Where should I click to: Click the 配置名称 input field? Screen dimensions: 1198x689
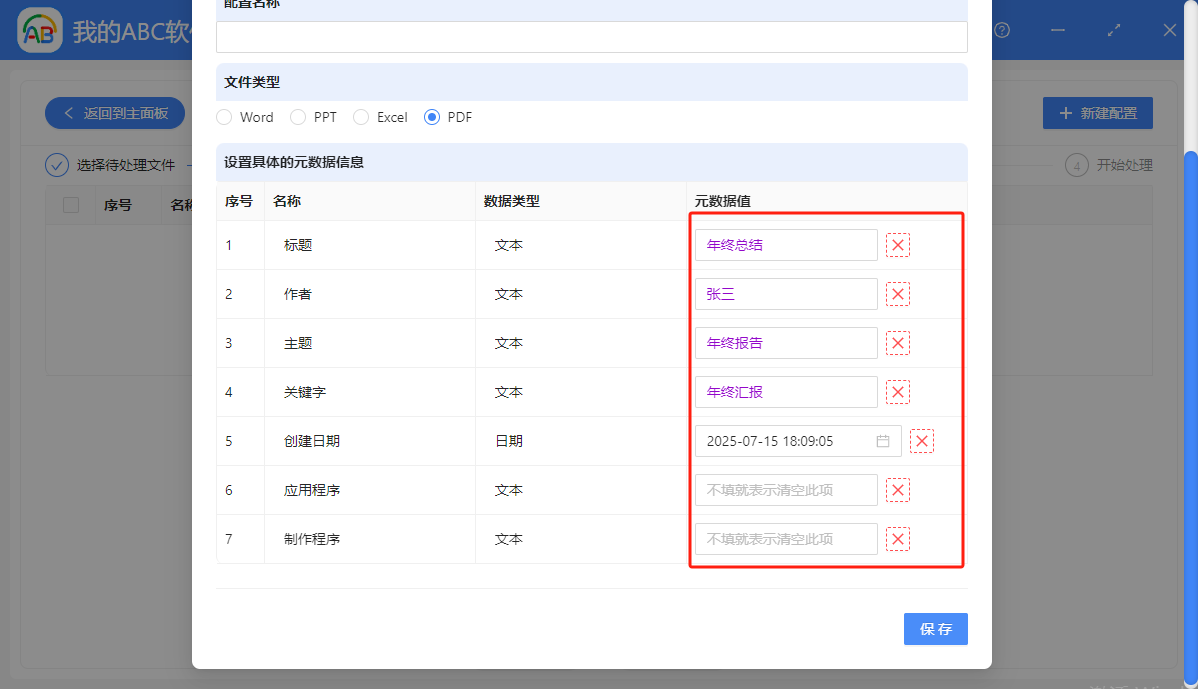coord(590,37)
